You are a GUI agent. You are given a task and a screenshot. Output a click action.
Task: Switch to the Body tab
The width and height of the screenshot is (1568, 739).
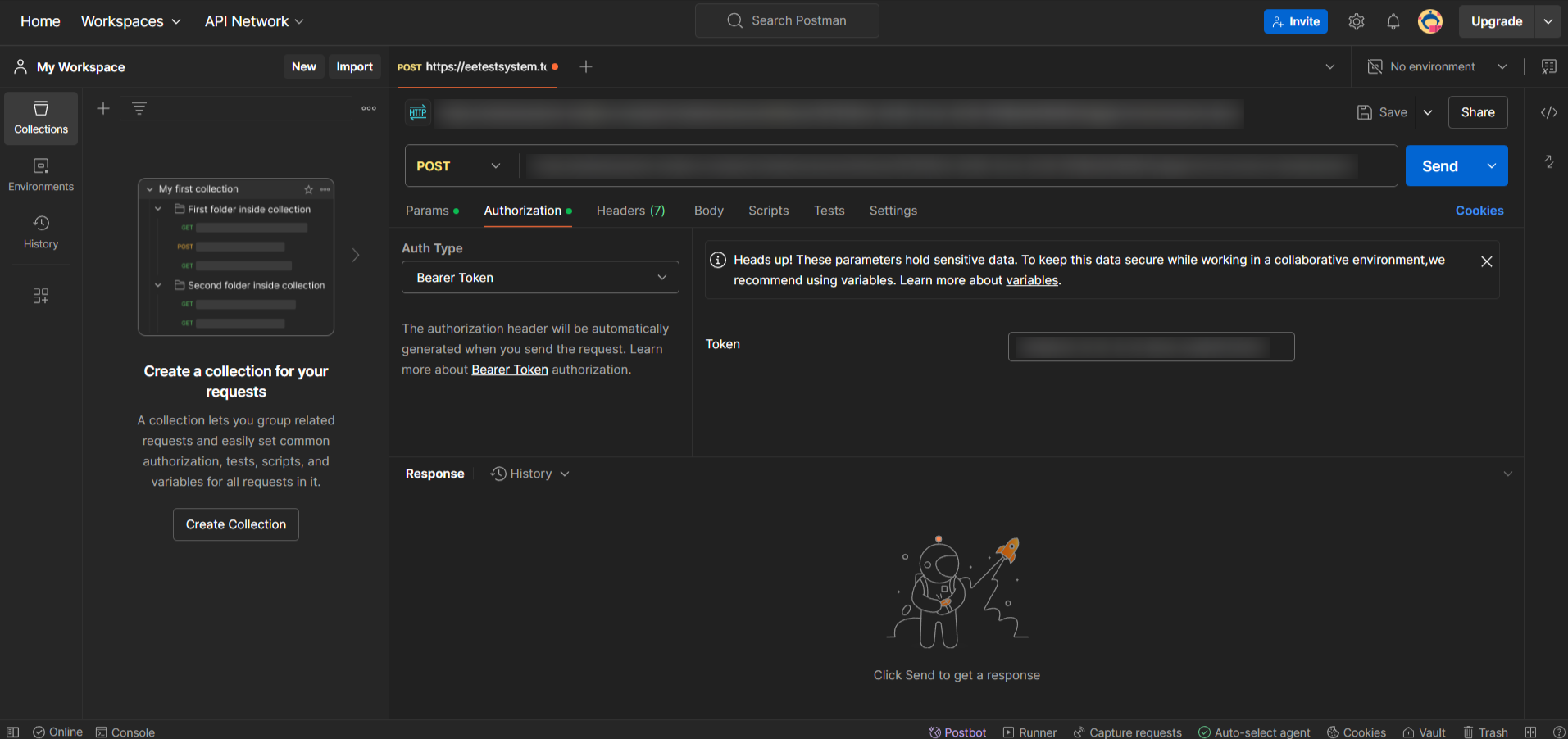[708, 211]
